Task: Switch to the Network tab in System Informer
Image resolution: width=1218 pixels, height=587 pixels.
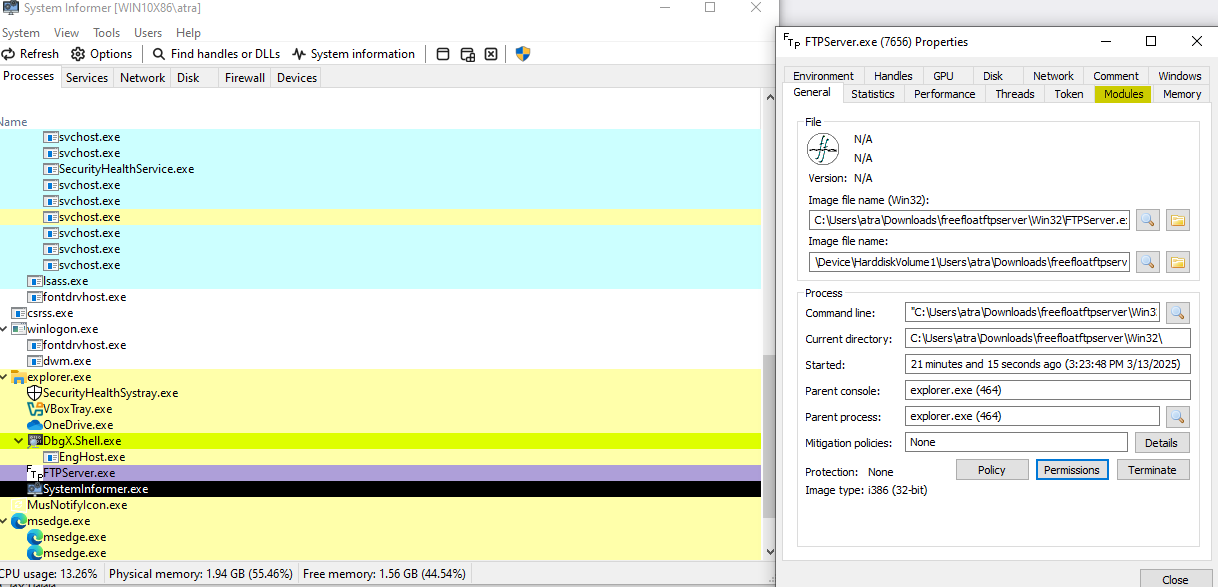Action: [x=142, y=78]
